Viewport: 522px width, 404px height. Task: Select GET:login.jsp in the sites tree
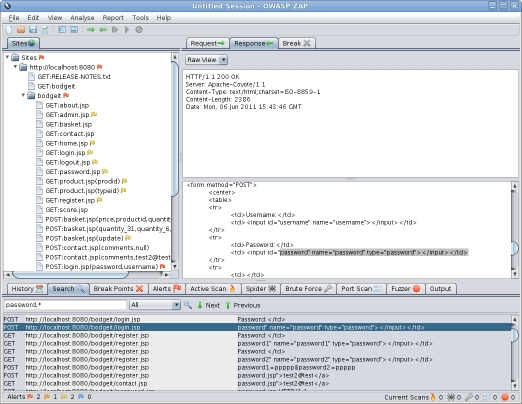pyautogui.click(x=65, y=153)
